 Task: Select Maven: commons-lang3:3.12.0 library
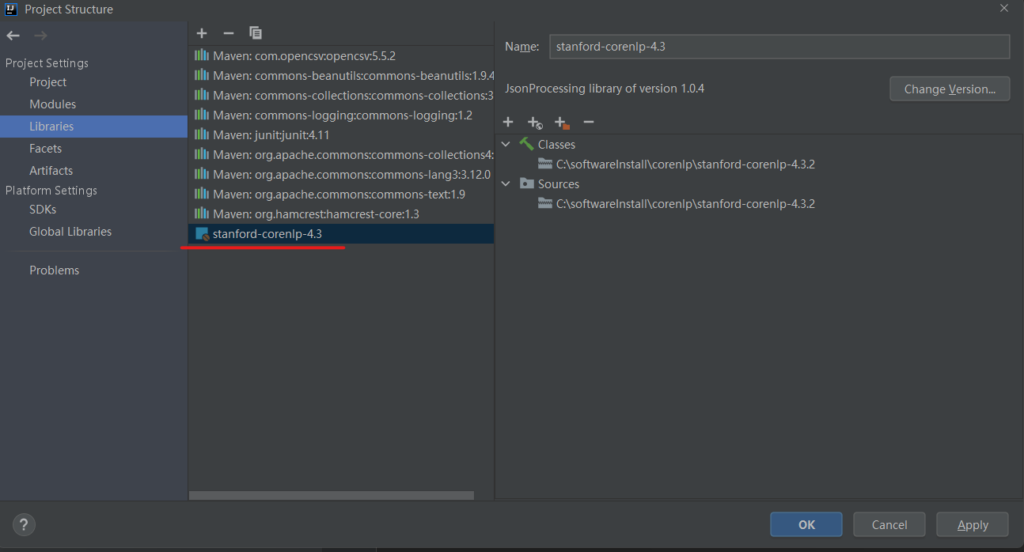pyautogui.click(x=341, y=174)
